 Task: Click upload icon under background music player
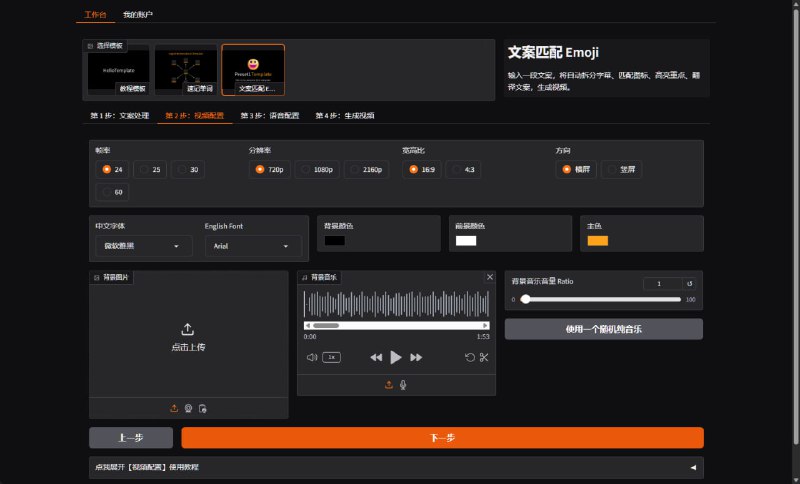[389, 385]
